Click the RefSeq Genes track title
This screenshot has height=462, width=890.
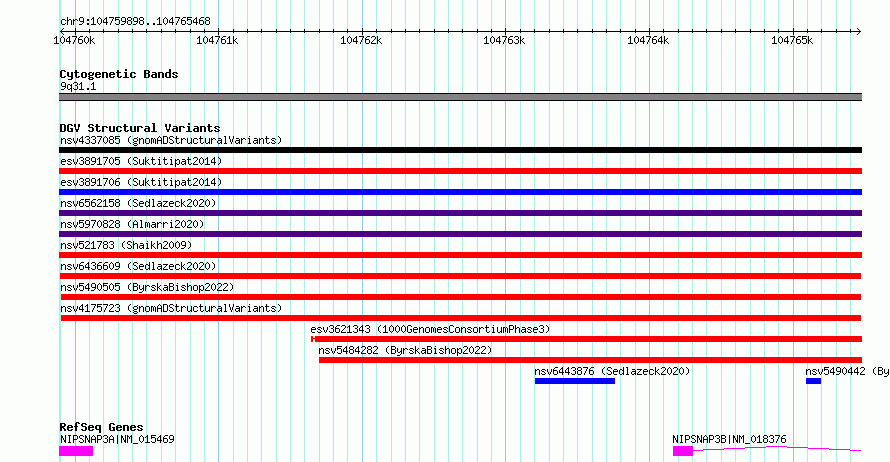(101, 427)
